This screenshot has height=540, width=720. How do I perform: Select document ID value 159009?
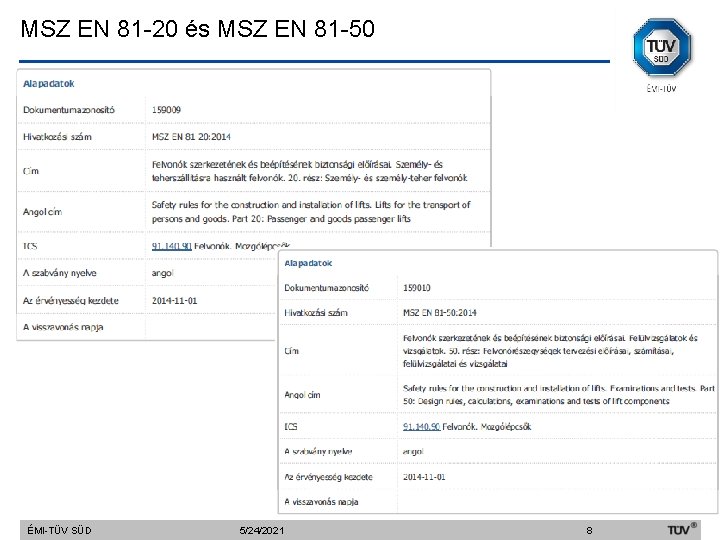[x=166, y=110]
